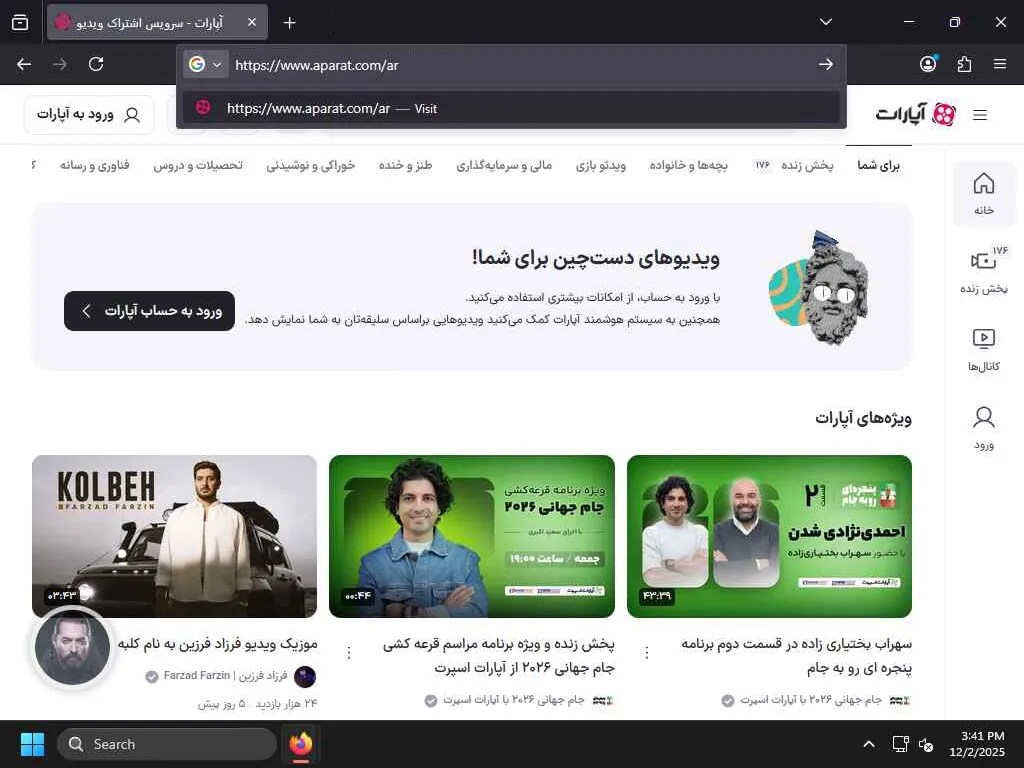The height and width of the screenshot is (768, 1024).
Task: Select the ویدئو بازی category tab
Action: click(601, 165)
